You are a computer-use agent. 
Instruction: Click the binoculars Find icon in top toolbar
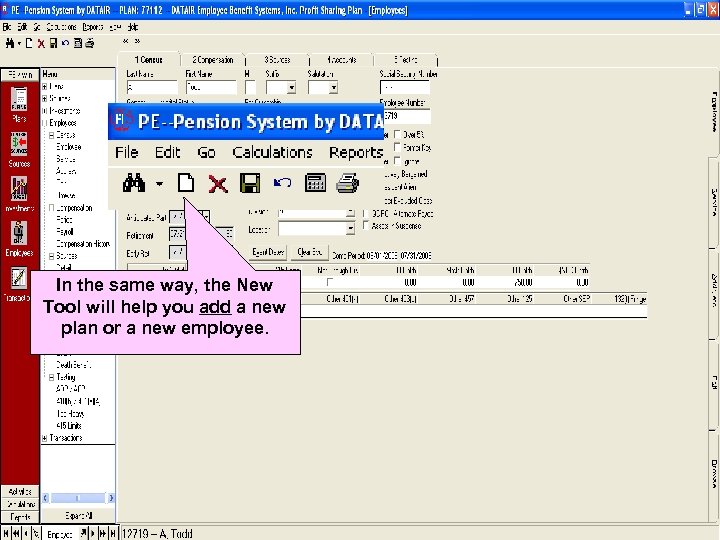point(10,43)
